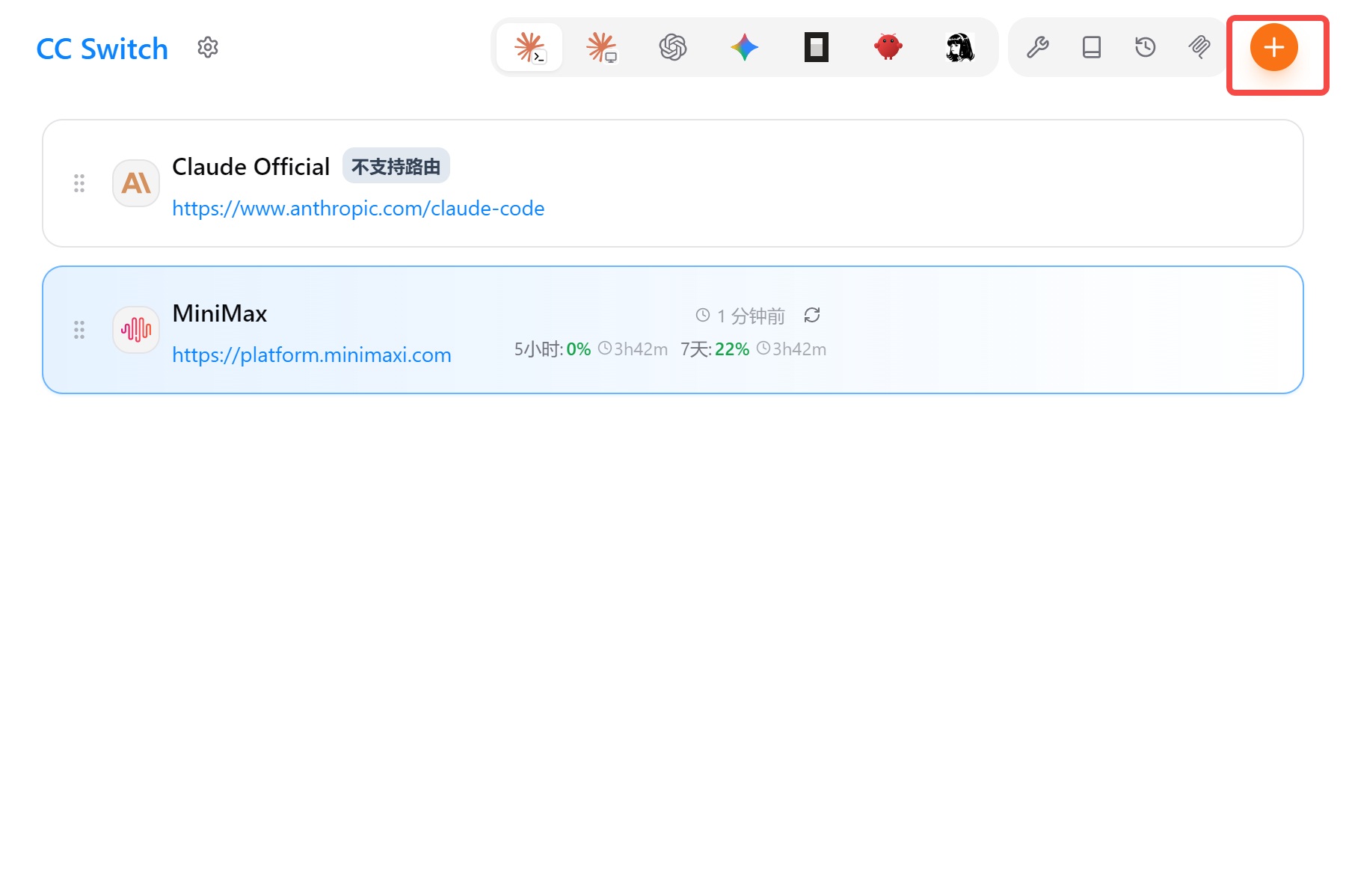
Task: Click the CC Switch title
Action: (x=102, y=49)
